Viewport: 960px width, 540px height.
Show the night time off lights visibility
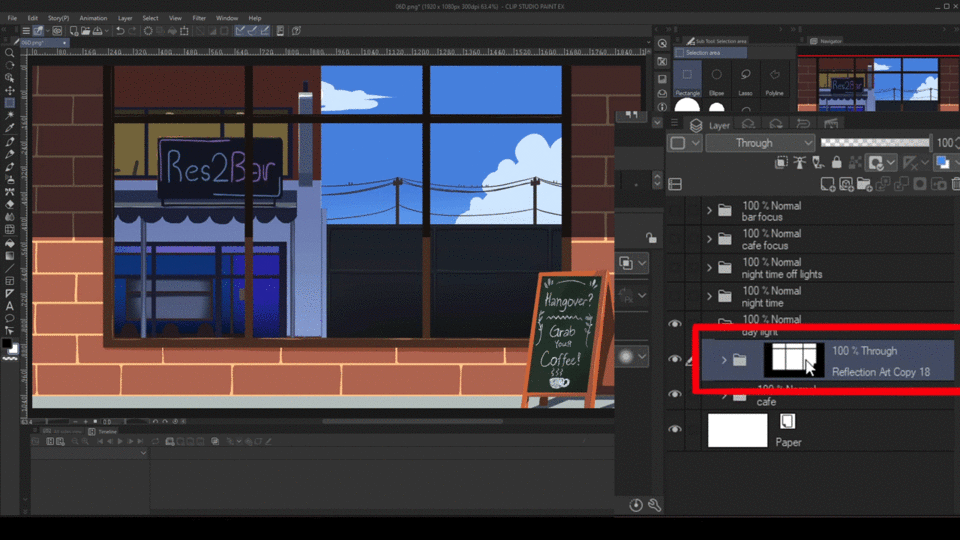675,268
